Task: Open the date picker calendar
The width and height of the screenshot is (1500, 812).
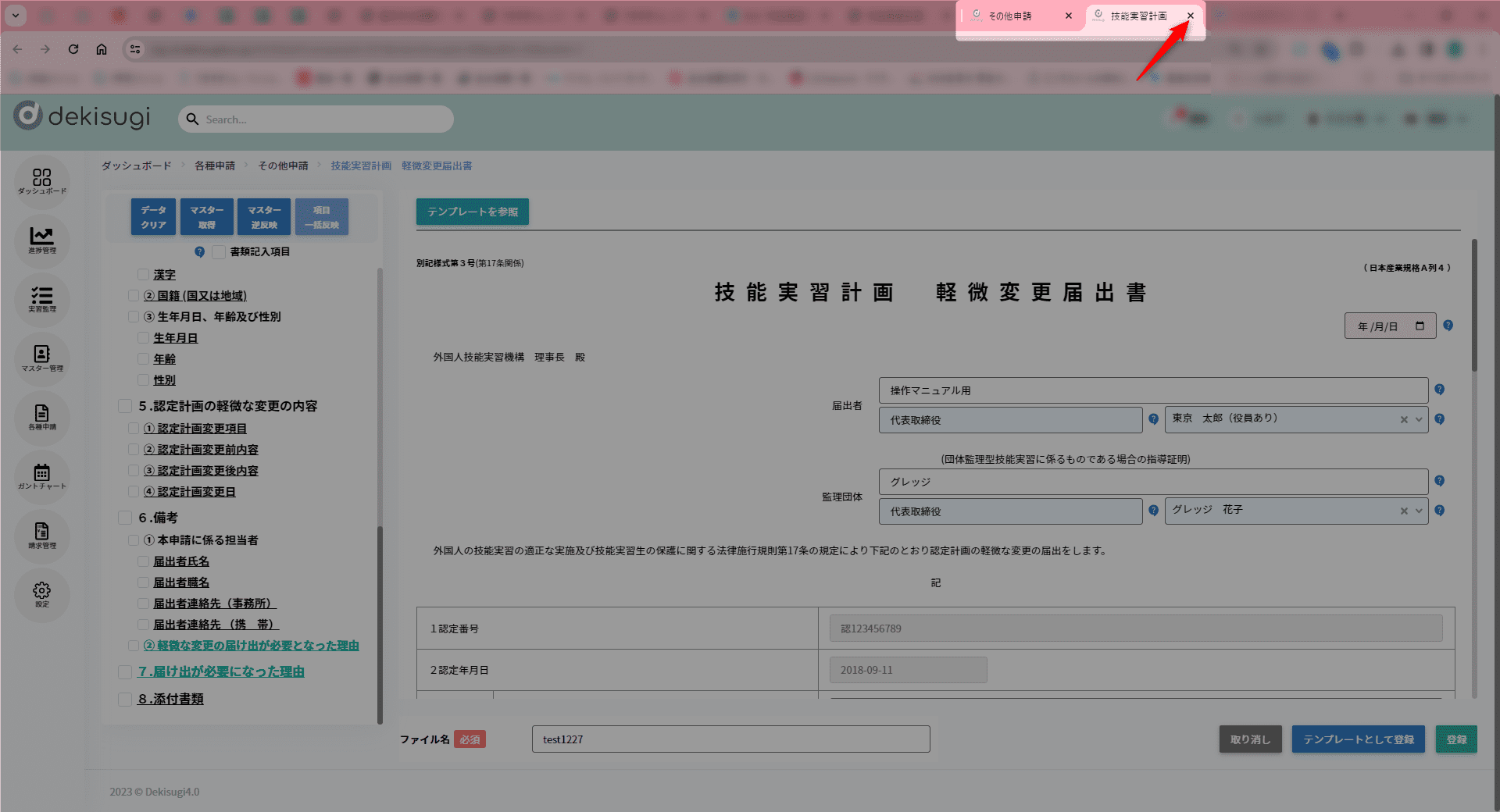Action: pos(1420,326)
